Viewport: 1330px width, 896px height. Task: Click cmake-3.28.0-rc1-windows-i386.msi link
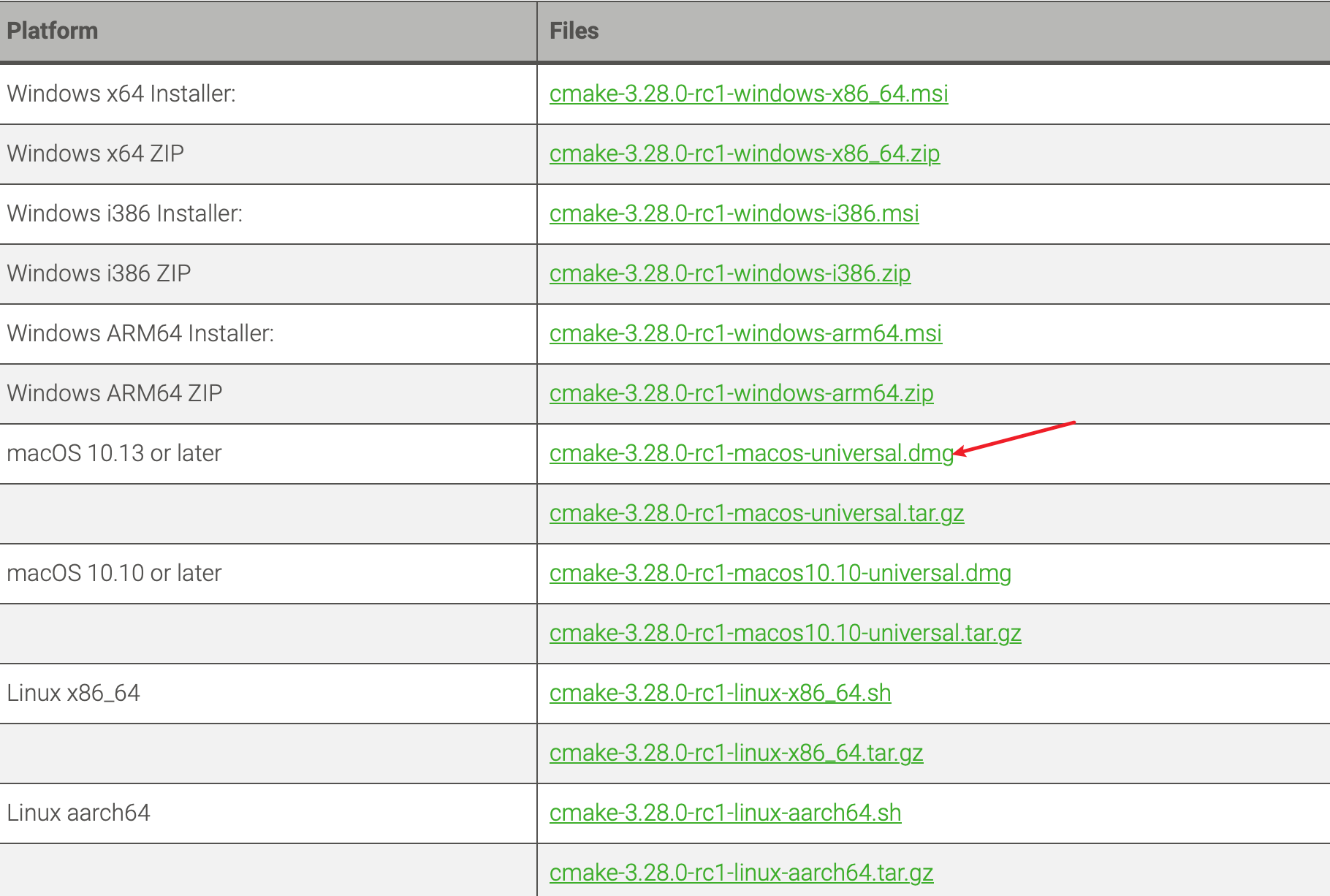pyautogui.click(x=734, y=213)
